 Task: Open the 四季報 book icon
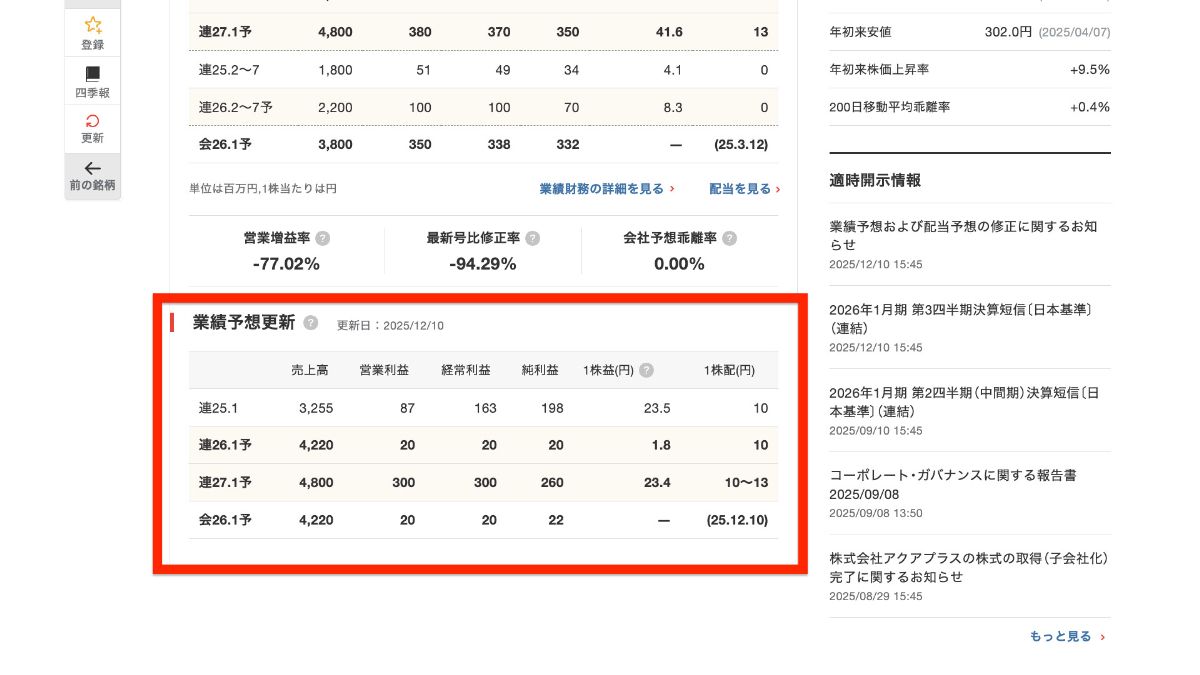[x=92, y=74]
